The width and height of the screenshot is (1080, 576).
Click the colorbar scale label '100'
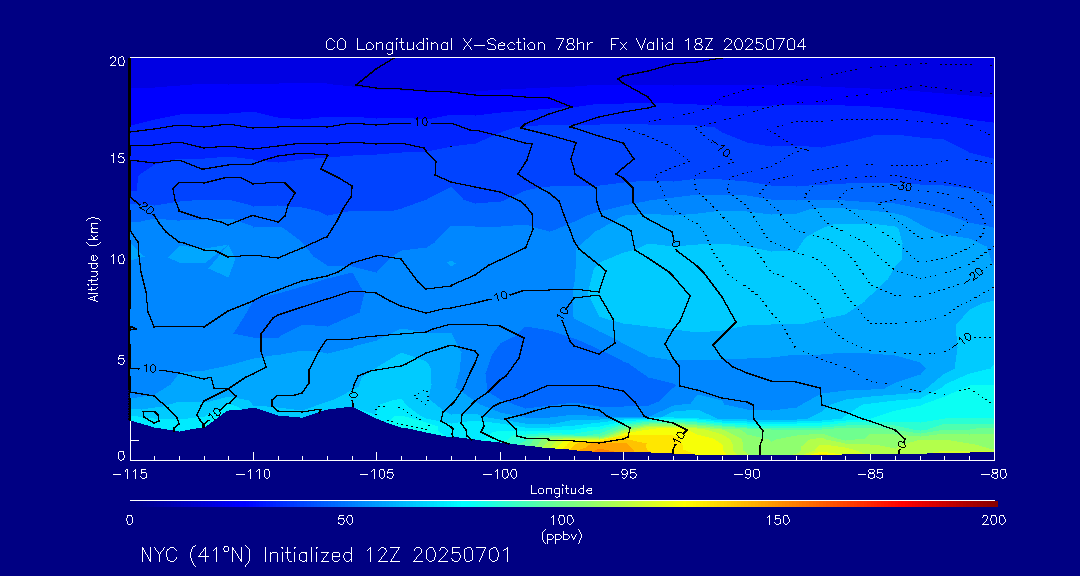561,520
